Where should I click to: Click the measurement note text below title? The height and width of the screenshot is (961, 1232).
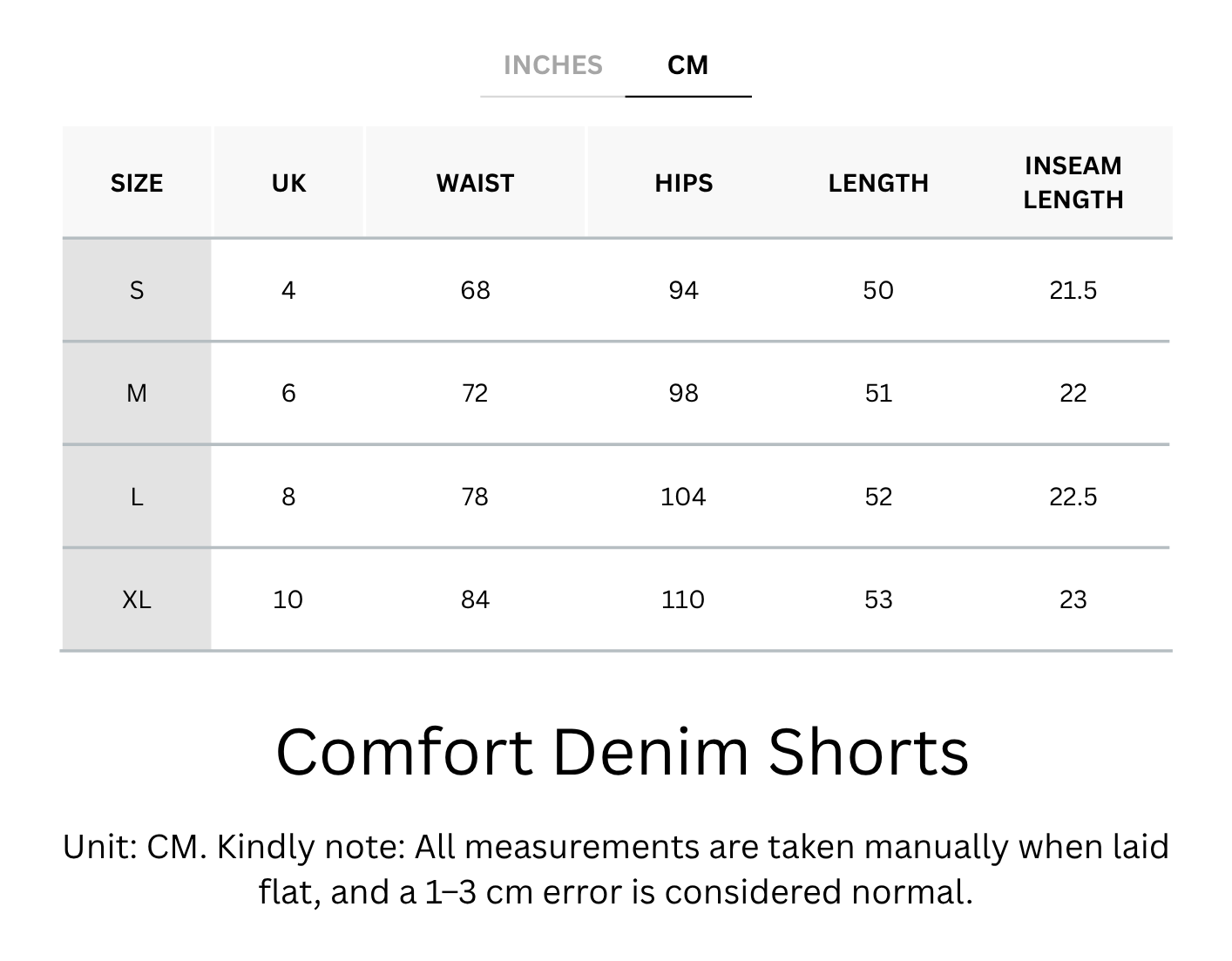(x=616, y=870)
